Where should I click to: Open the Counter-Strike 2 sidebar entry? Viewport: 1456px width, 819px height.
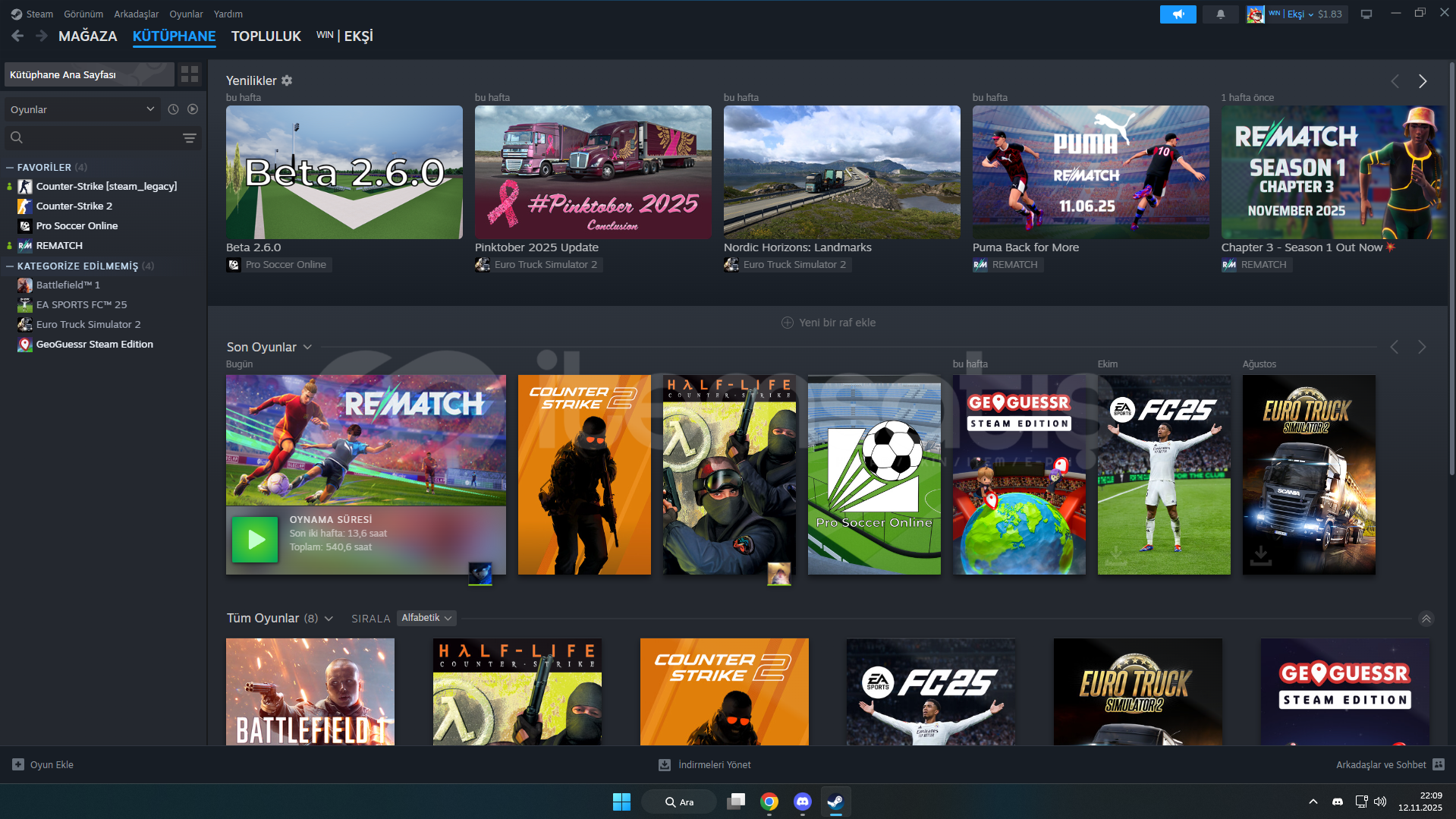74,206
